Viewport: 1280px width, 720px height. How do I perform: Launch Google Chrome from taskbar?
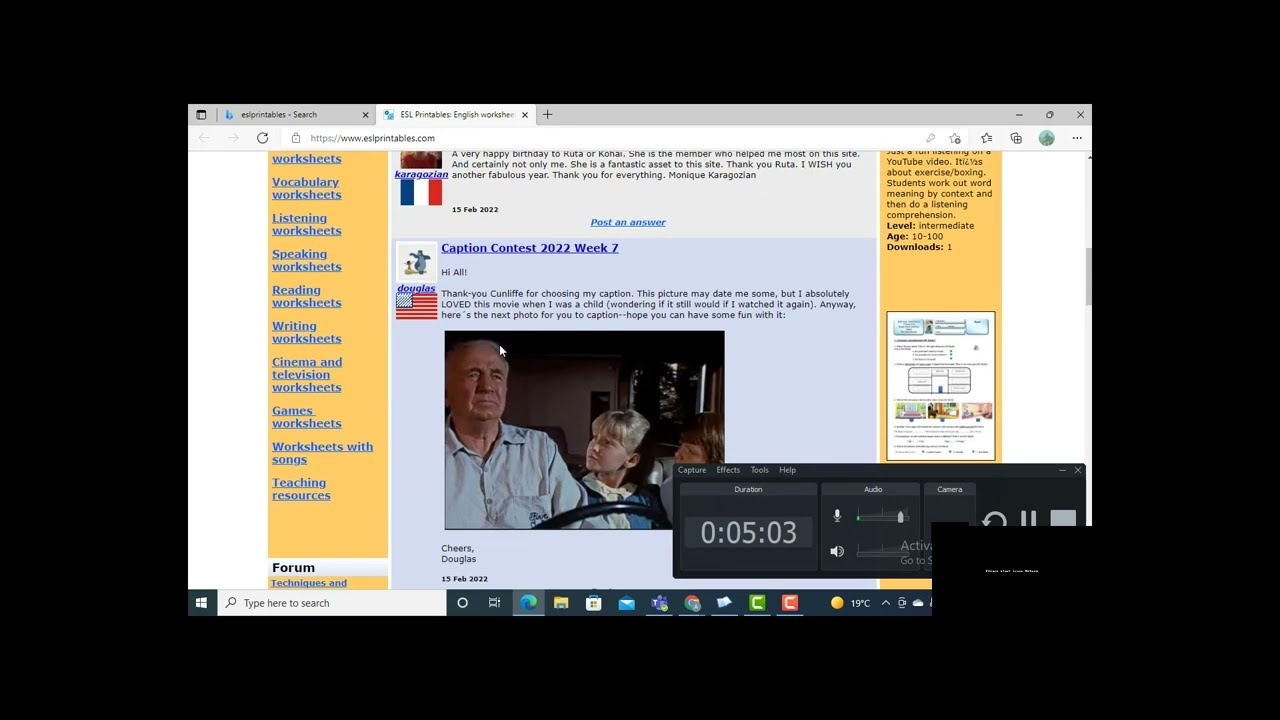(692, 603)
